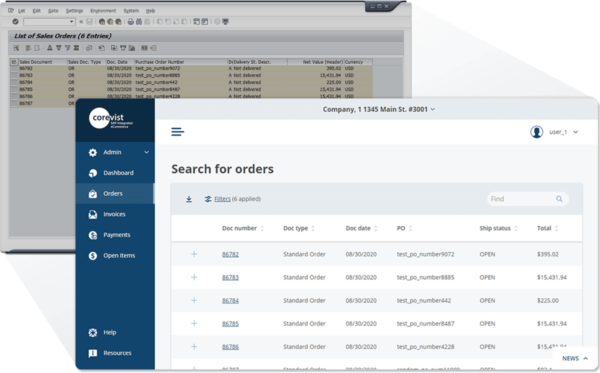Select SAP row selector for order 86784
Image resolution: width=600 pixels, height=373 pixels.
(14, 82)
